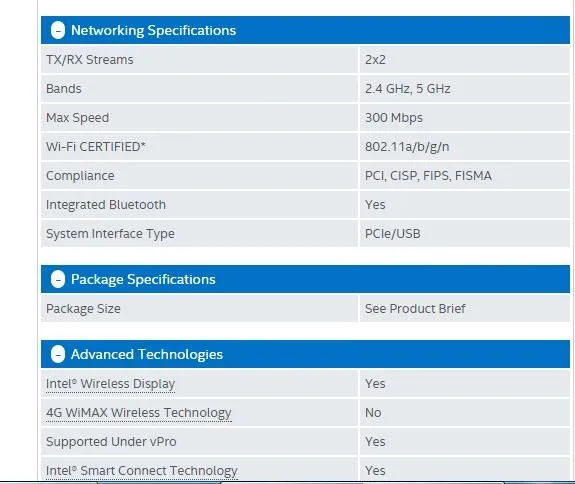Click the Advanced Technologies header title
Image resolution: width=575 pixels, height=484 pixels.
pos(147,355)
